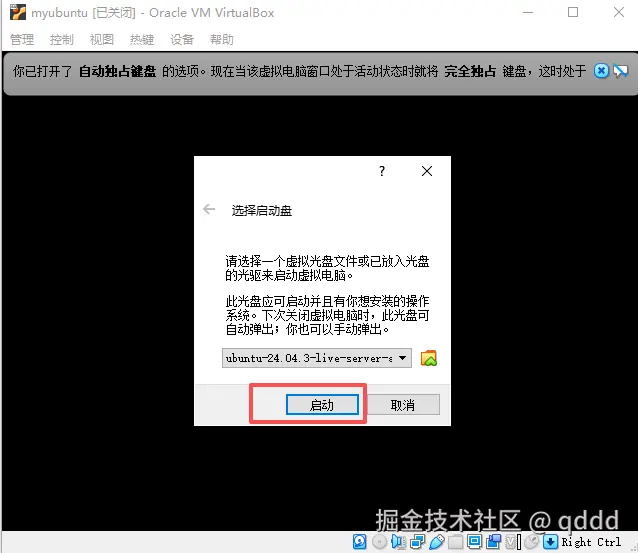
Task: Click the Right Ctrl host key label
Action: pos(591,542)
